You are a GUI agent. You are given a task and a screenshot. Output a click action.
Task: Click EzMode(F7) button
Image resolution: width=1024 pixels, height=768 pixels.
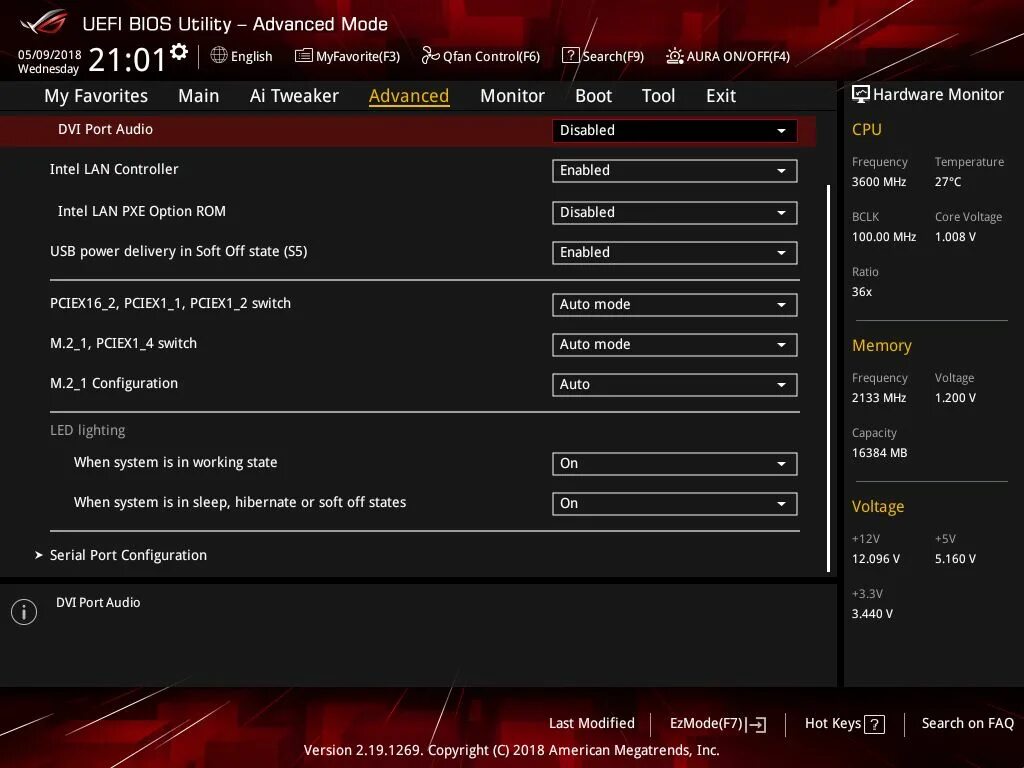[x=718, y=724]
